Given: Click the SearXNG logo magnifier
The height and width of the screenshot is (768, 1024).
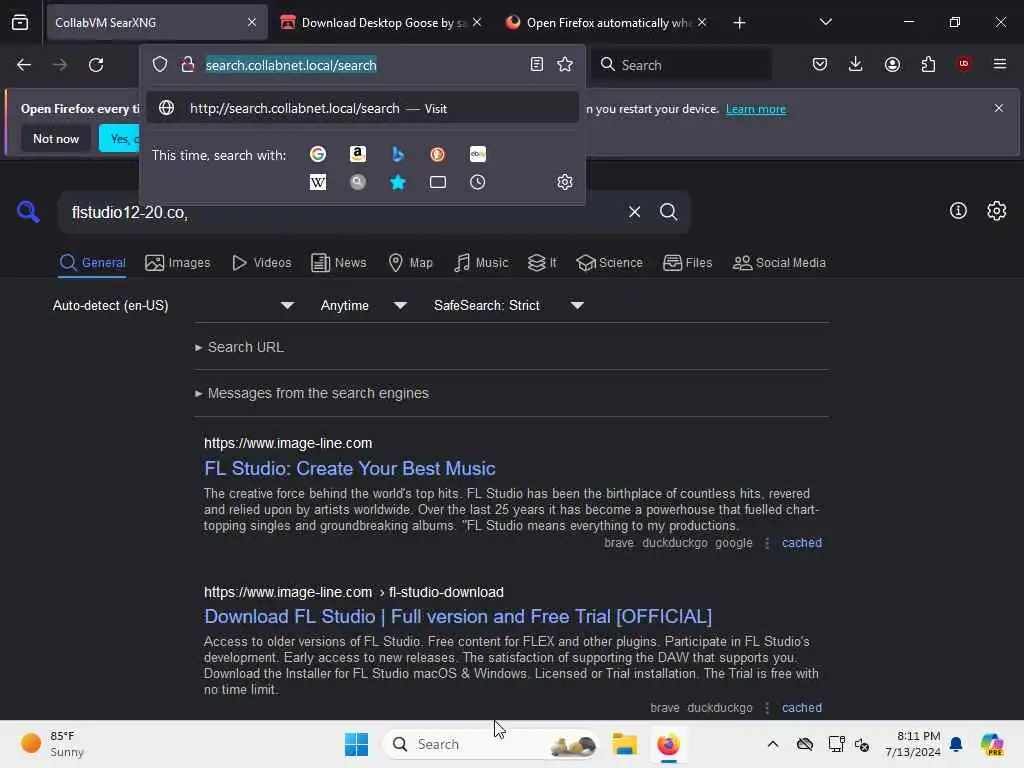Looking at the screenshot, I should (x=28, y=212).
